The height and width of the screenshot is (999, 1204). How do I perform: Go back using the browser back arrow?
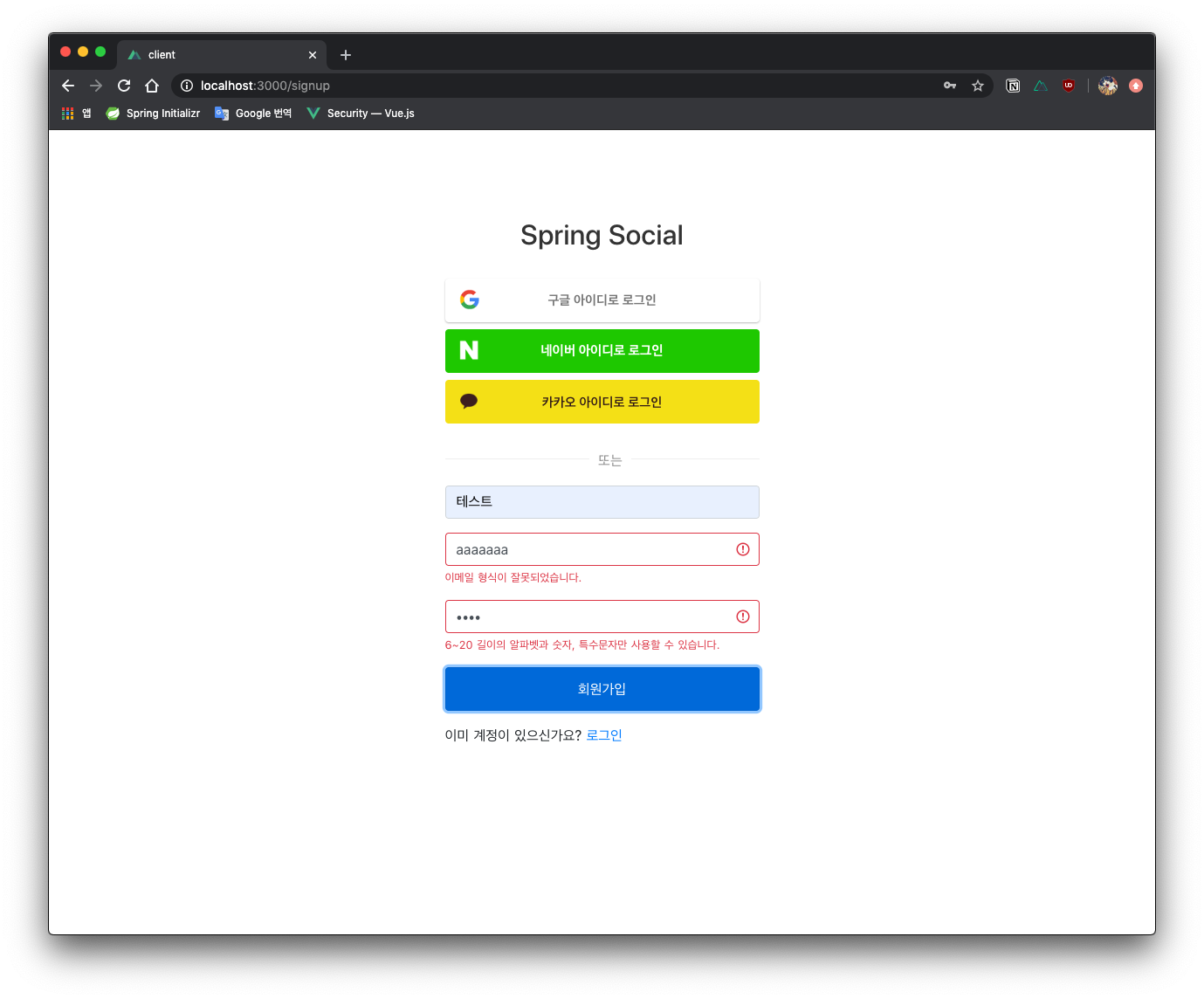tap(68, 86)
